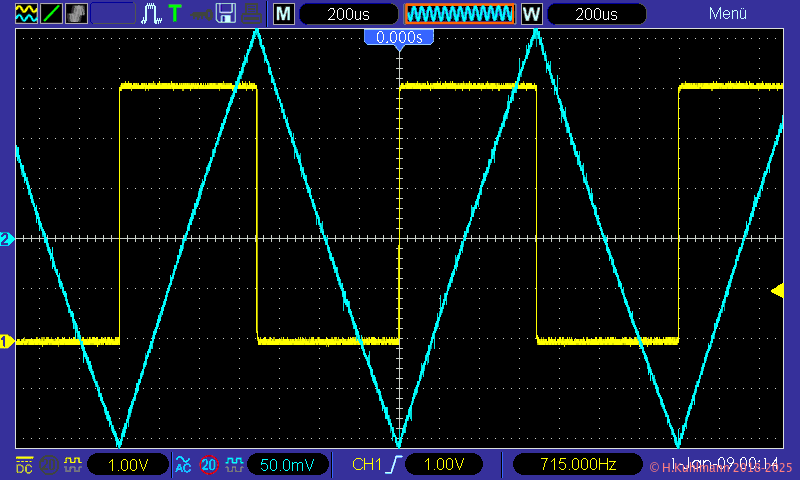Viewport: 800px width, 480px height.
Task: Toggle the red 20 bandwidth limit icon
Action: pos(209,465)
